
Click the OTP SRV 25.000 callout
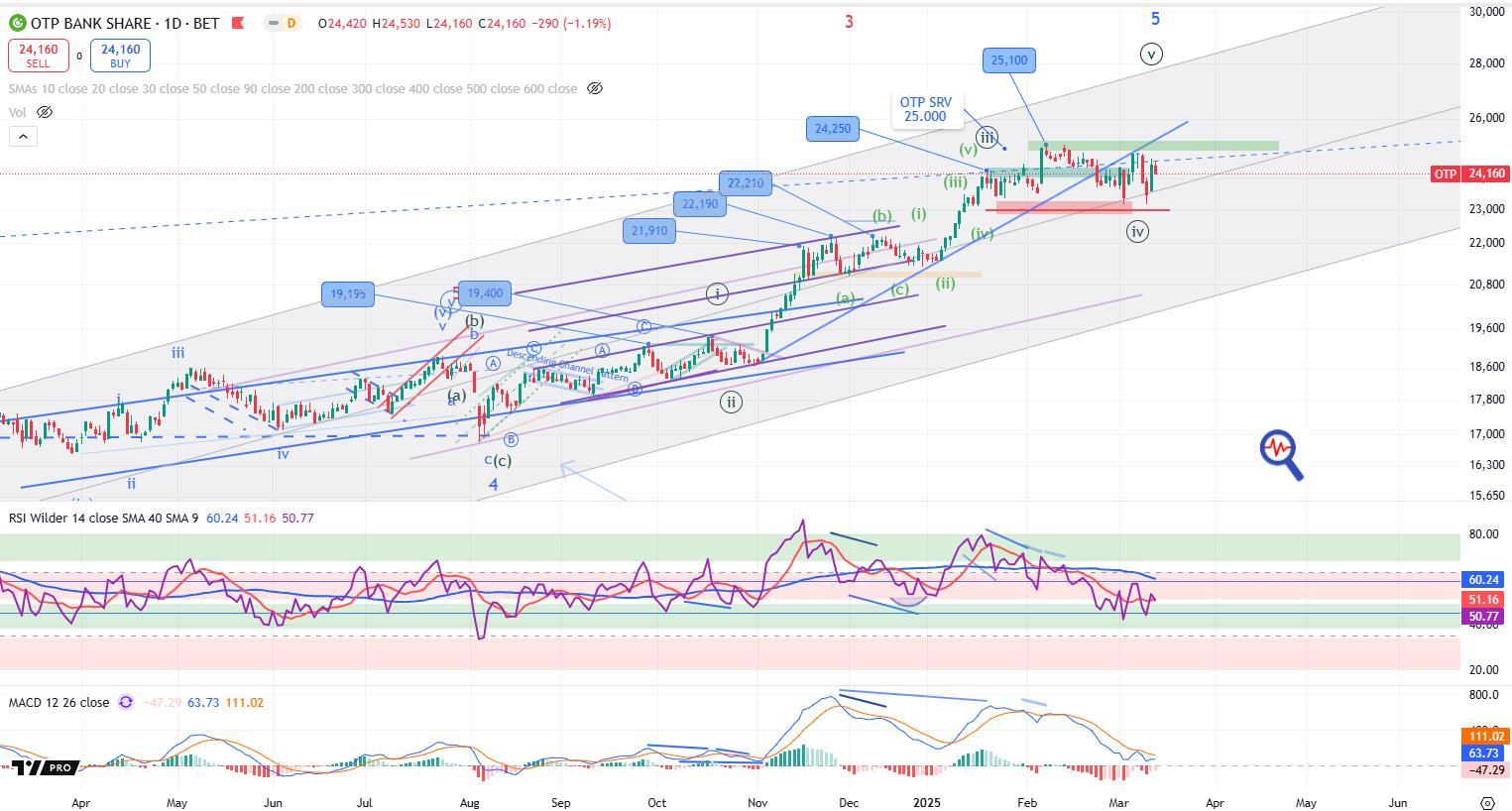click(925, 109)
